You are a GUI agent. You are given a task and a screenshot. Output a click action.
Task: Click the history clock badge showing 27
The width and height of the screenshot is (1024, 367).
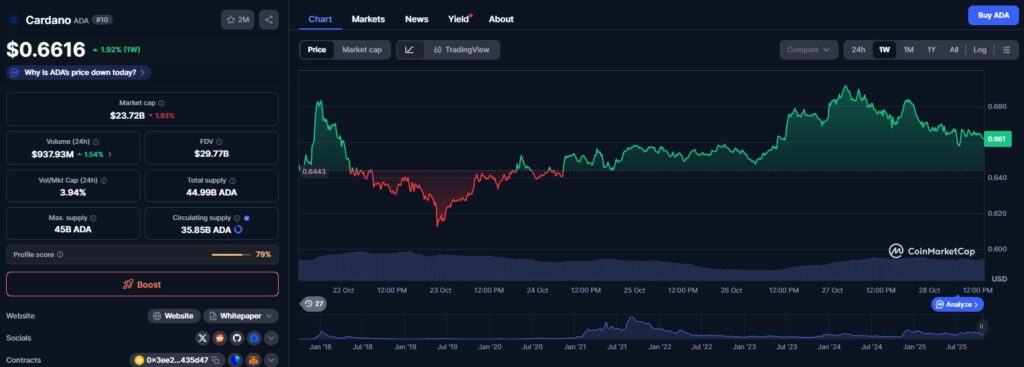(314, 304)
